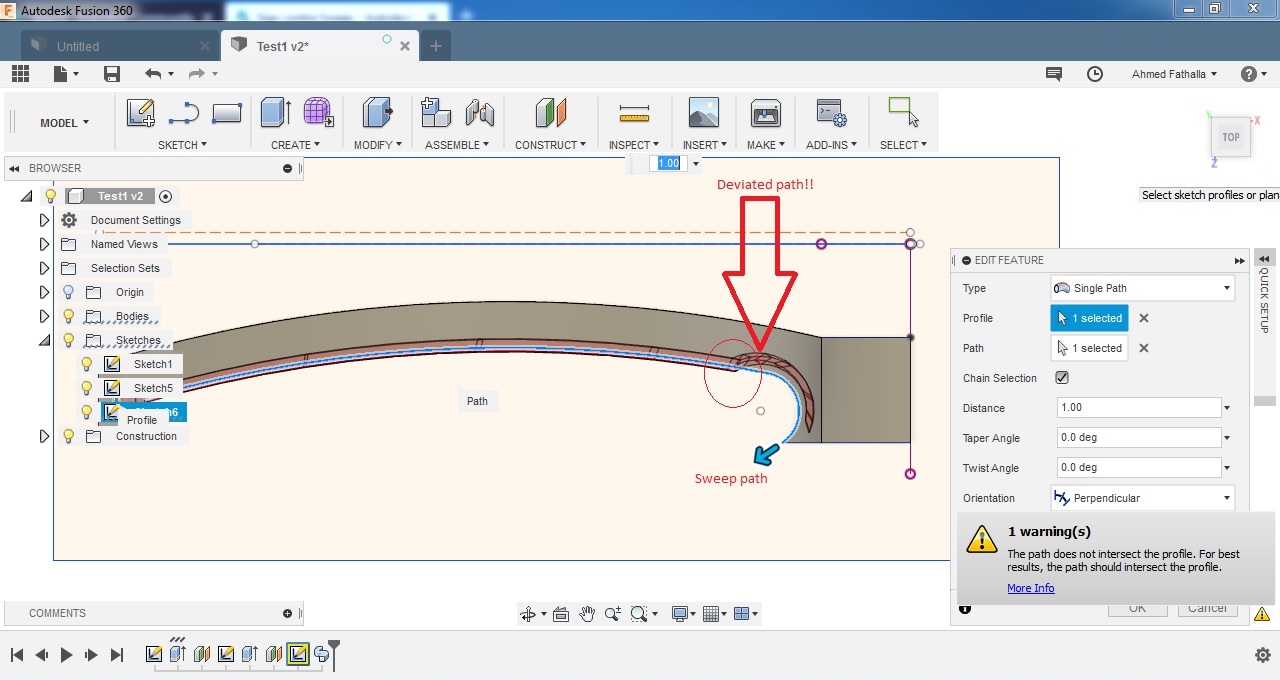The image size is (1280, 680).
Task: Click the Zoom tool on navigation bar
Action: pos(611,613)
